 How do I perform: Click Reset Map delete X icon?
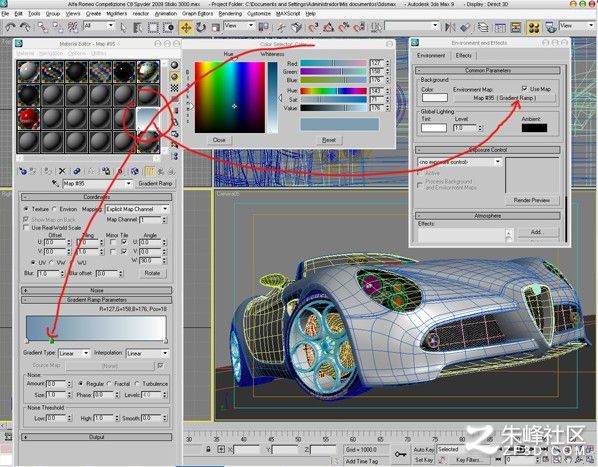click(x=62, y=171)
